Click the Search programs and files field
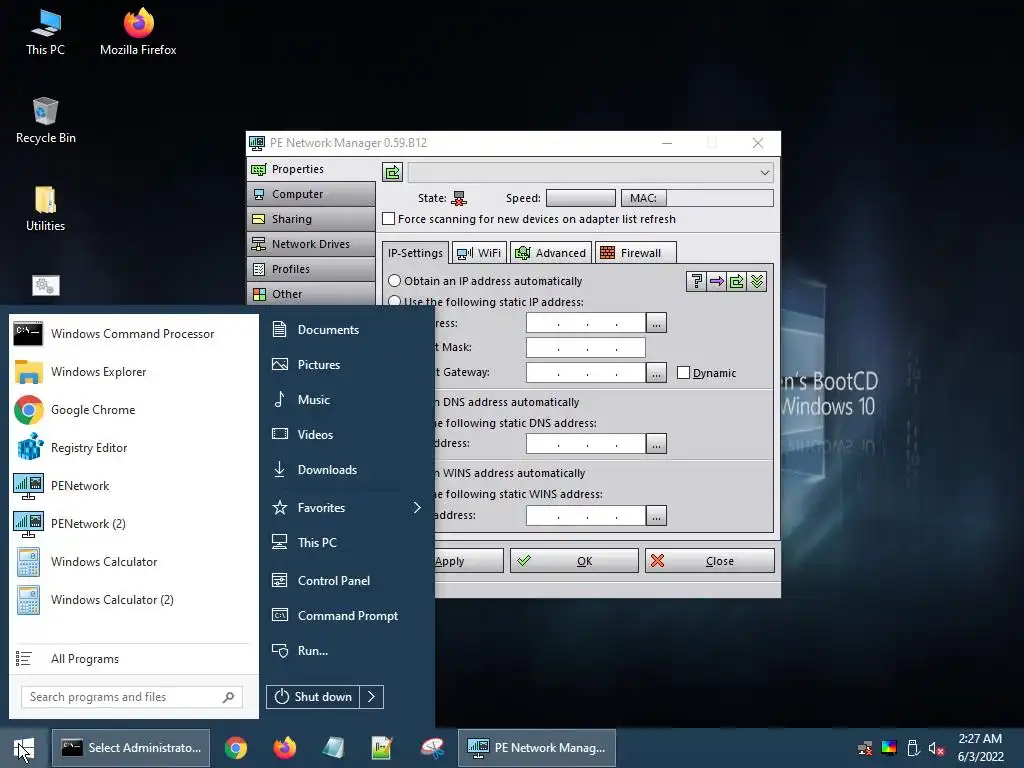1024x768 pixels. point(132,697)
